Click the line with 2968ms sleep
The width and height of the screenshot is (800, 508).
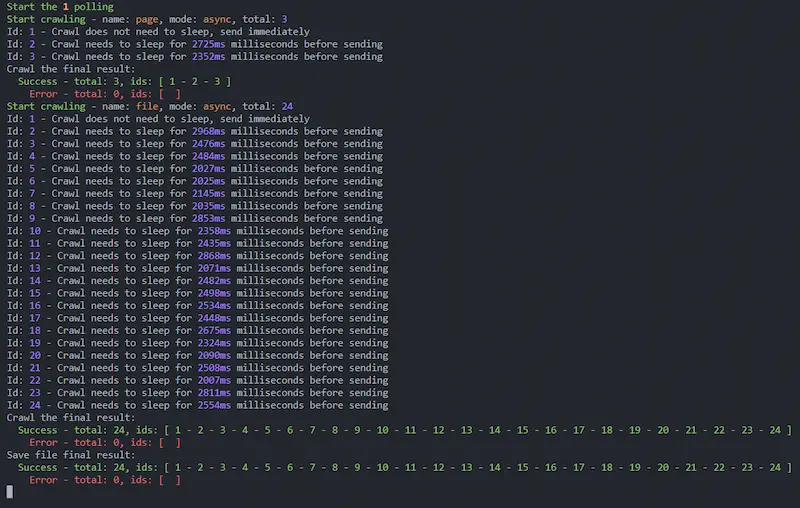coord(194,132)
